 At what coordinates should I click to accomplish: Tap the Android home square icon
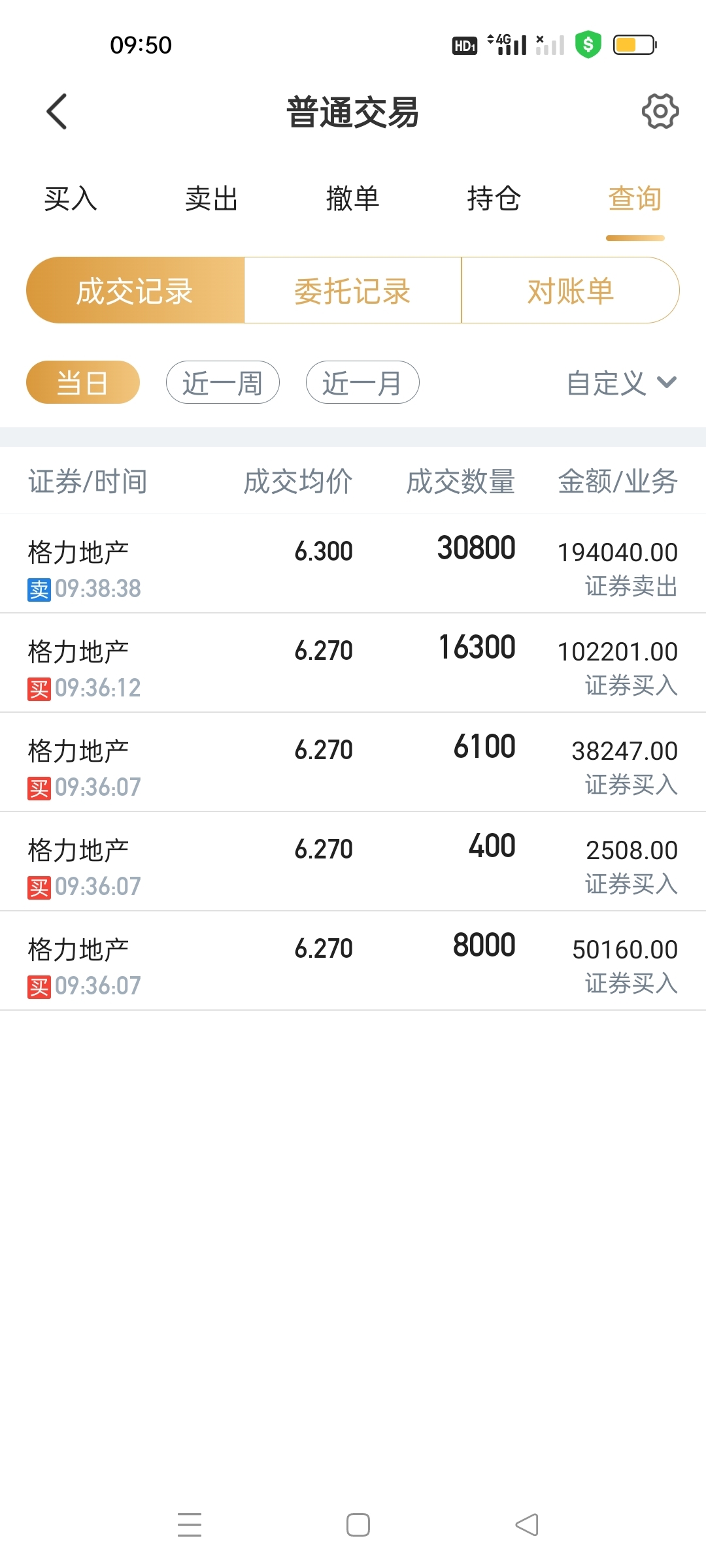(358, 1525)
